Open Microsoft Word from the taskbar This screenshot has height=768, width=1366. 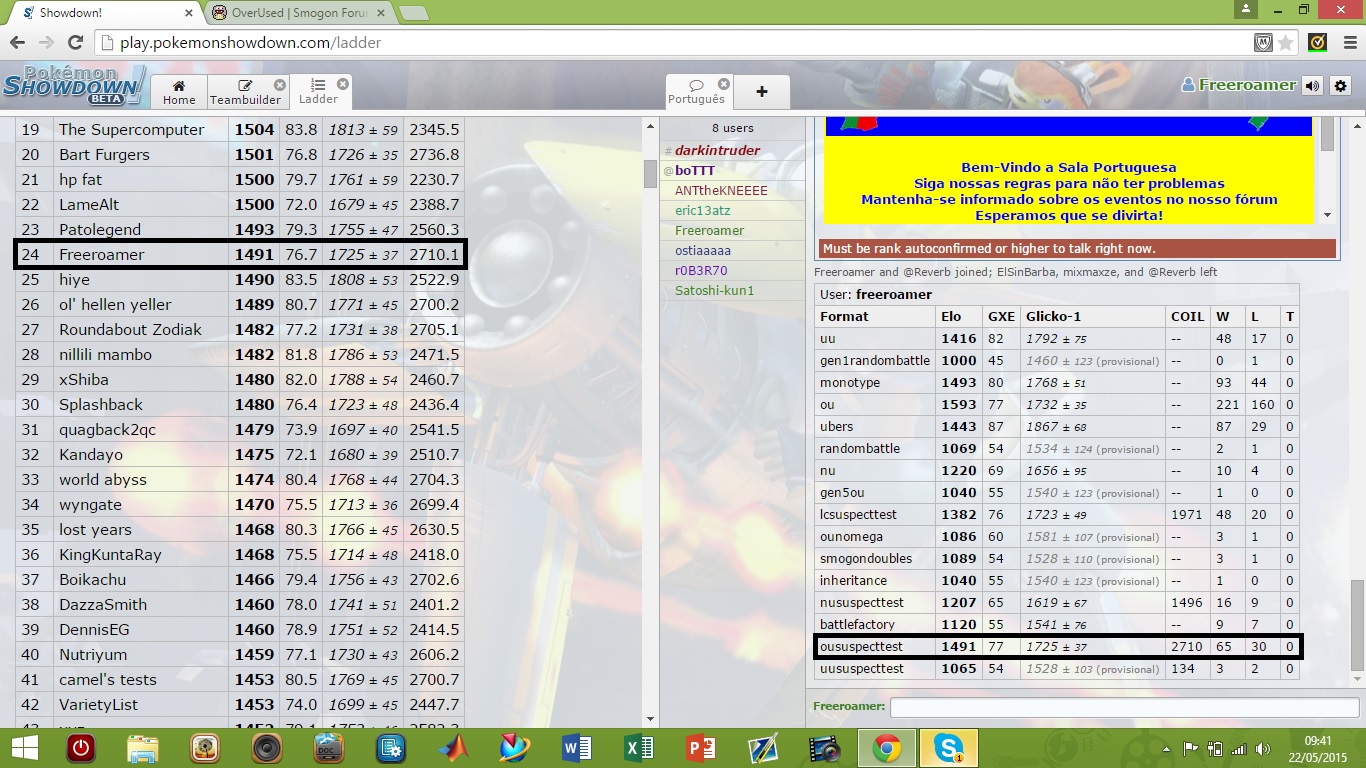click(x=577, y=748)
